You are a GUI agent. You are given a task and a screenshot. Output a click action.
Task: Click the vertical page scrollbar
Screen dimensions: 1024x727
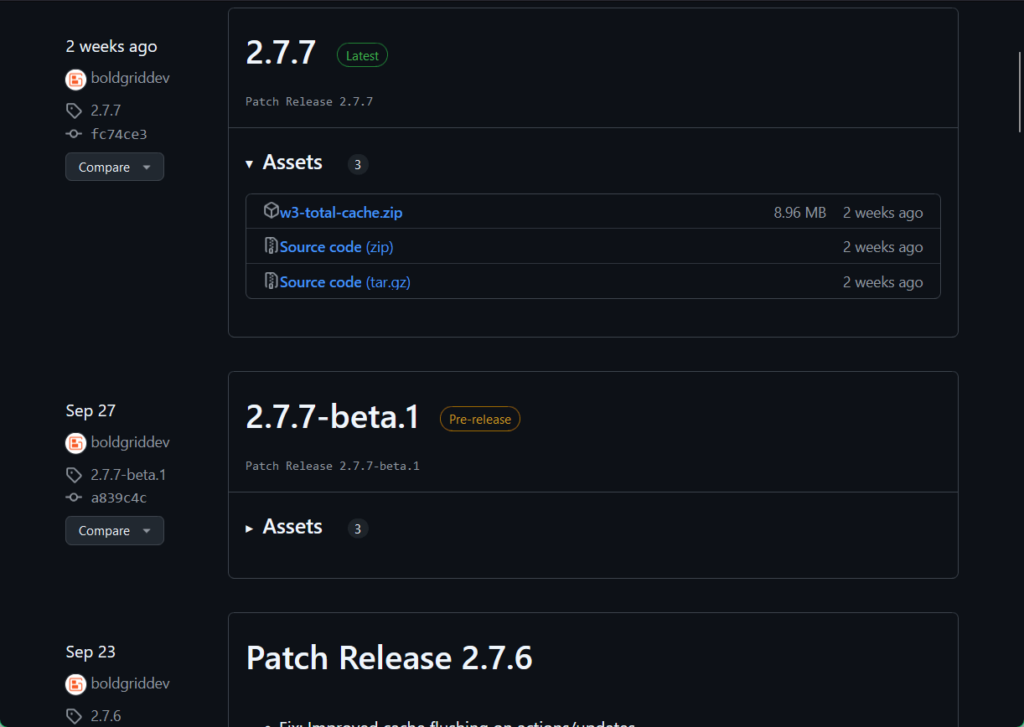1019,91
